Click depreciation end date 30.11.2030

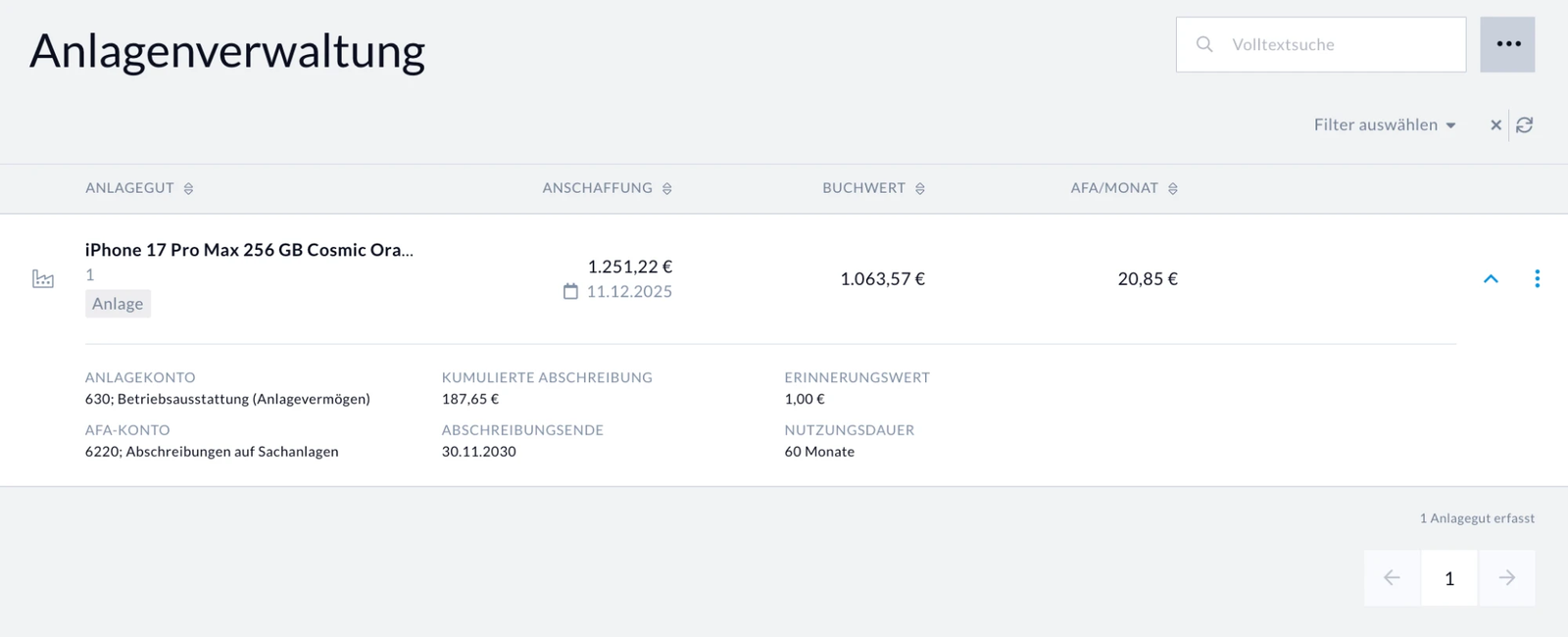[478, 452]
